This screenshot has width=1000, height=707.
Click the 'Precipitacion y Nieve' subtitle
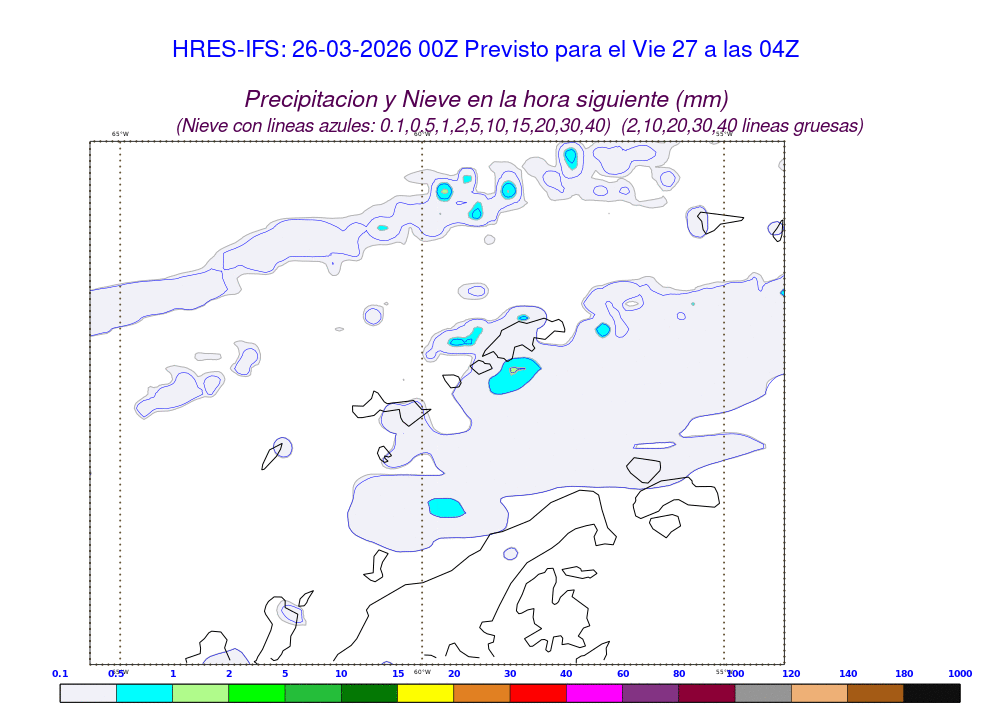pos(486,100)
